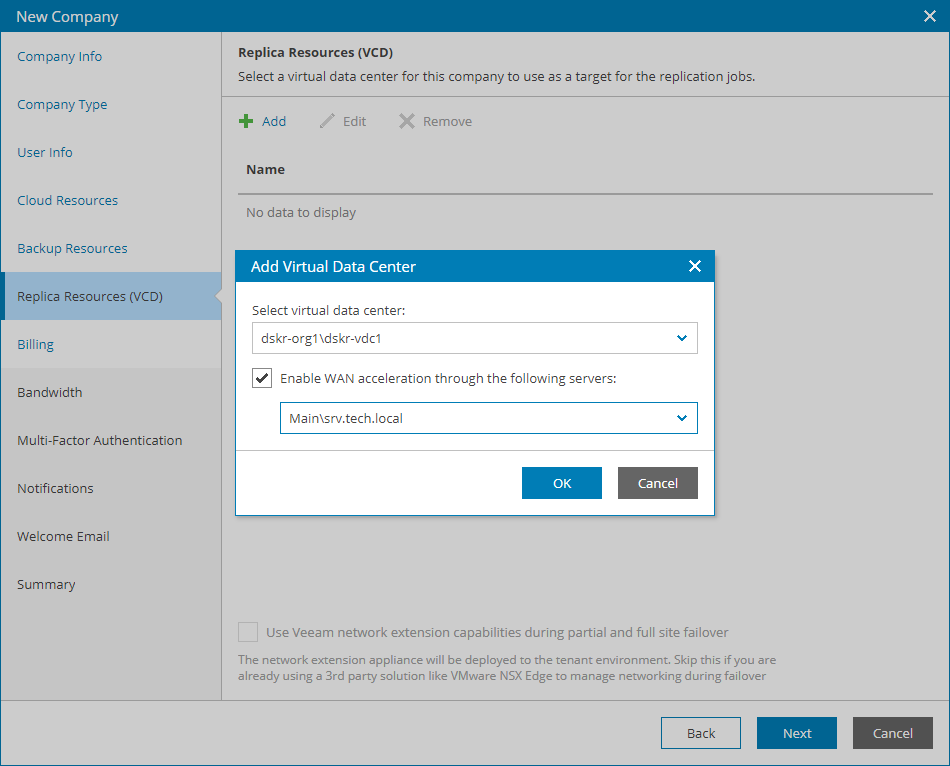The width and height of the screenshot is (950, 766).
Task: Uncheck Enable WAN acceleration checkbox
Action: click(x=262, y=378)
